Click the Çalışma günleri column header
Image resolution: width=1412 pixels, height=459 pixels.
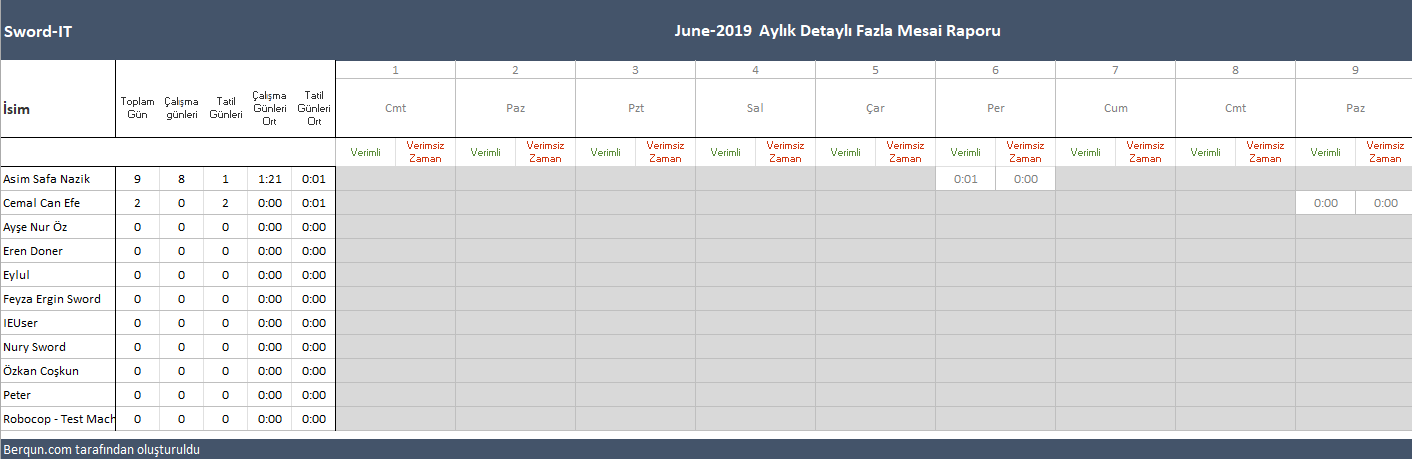181,108
